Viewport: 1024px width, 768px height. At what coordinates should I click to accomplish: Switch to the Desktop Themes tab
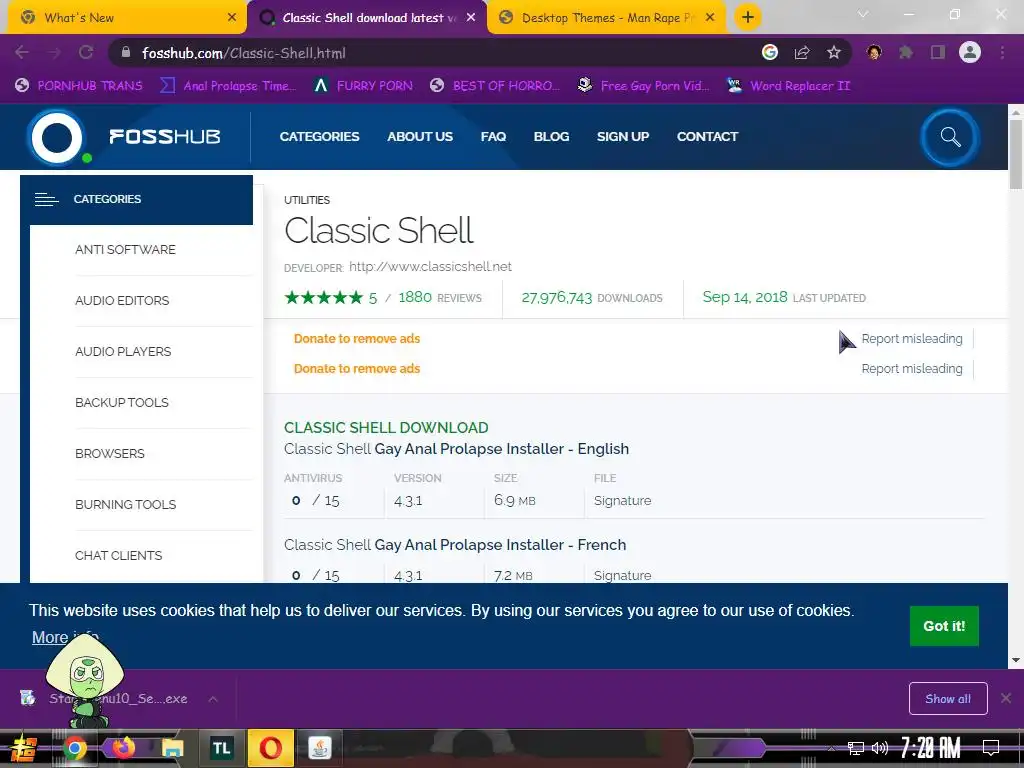pyautogui.click(x=606, y=18)
